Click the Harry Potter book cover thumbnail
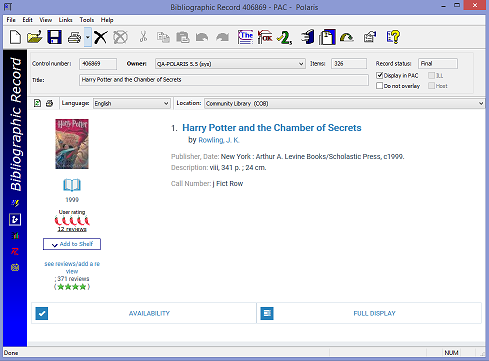This screenshot has height=361, width=489. pyautogui.click(x=72, y=144)
